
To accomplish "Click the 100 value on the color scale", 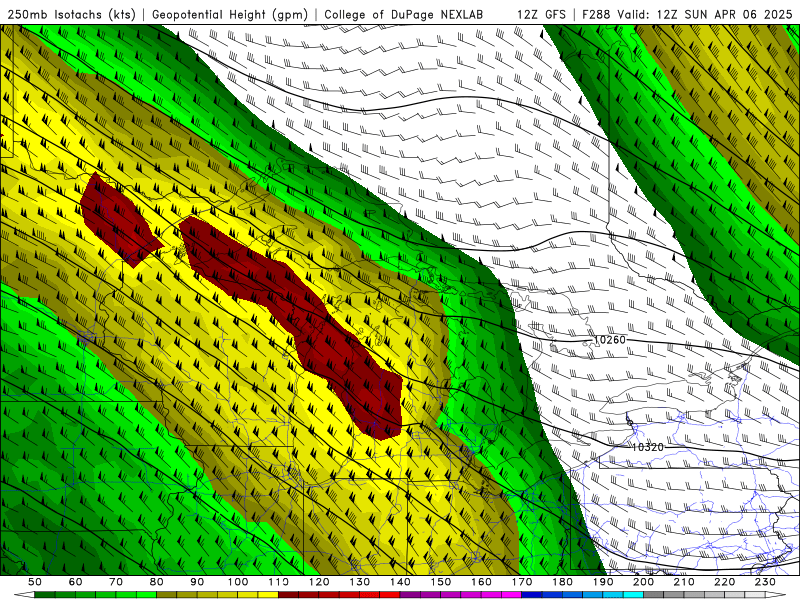I will coord(238,582).
